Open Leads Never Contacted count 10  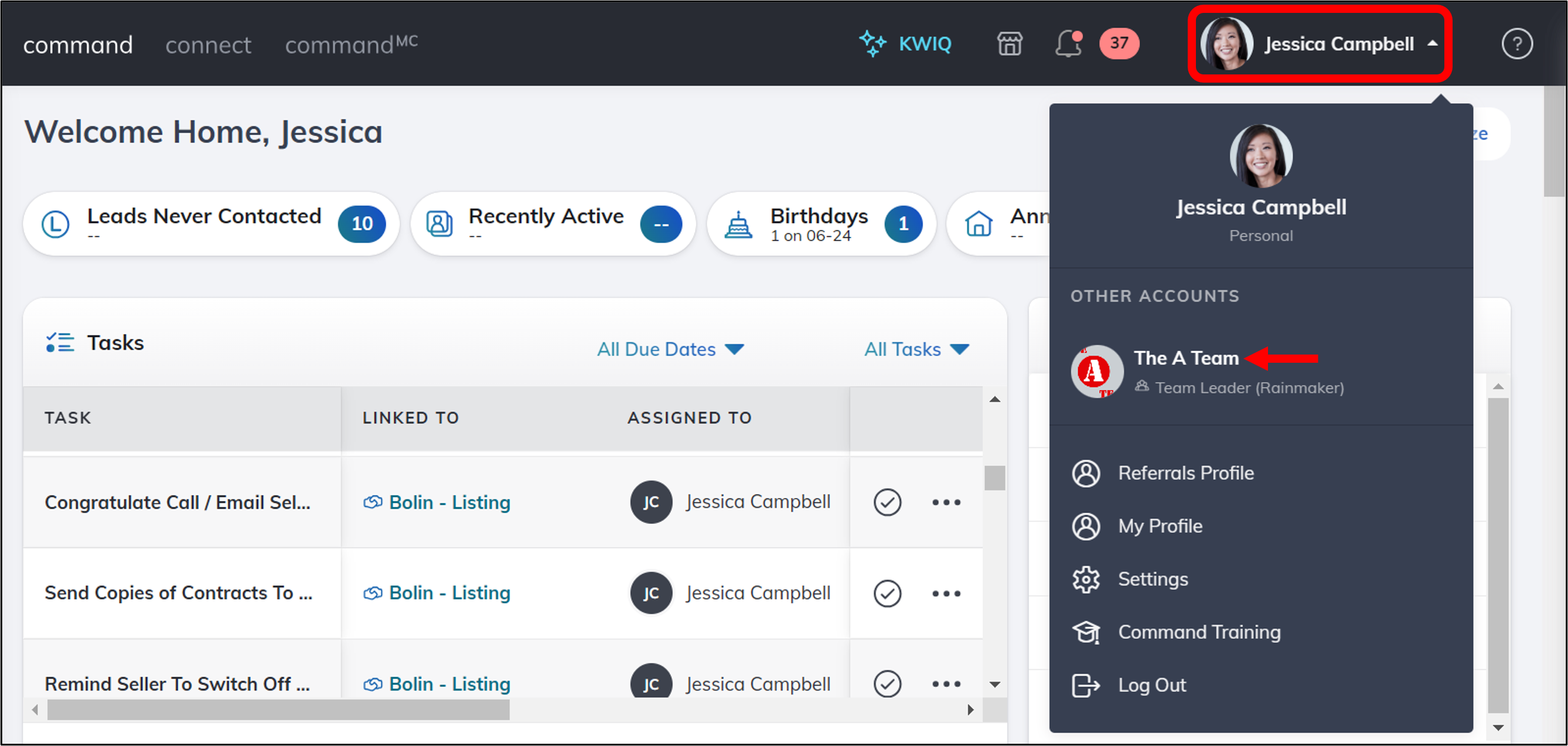(x=362, y=223)
